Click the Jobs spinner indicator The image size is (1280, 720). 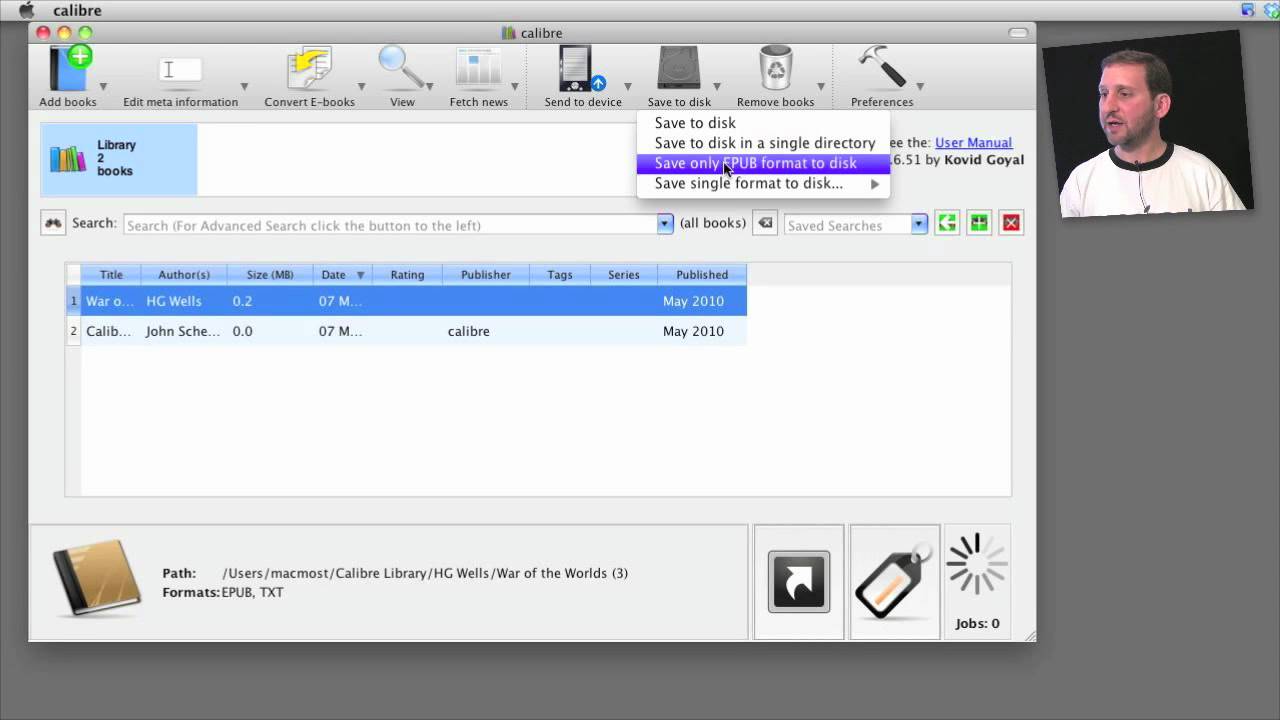tap(977, 566)
